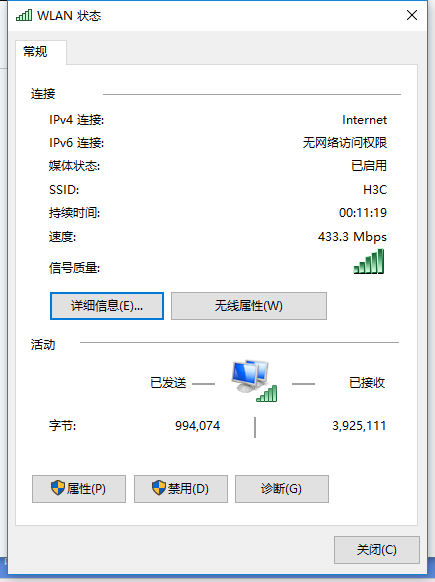Click the network computers activity icon
Screen dimensions: 435x582
254,380
